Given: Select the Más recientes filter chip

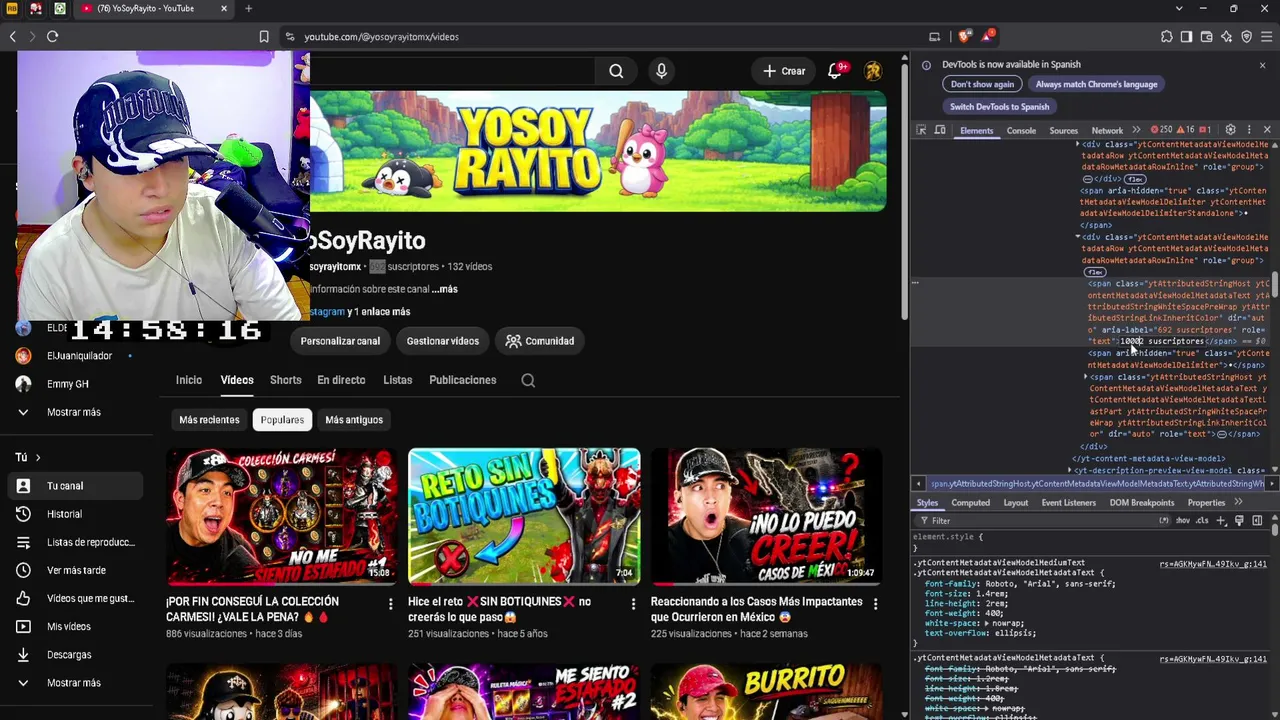Looking at the screenshot, I should tap(209, 420).
